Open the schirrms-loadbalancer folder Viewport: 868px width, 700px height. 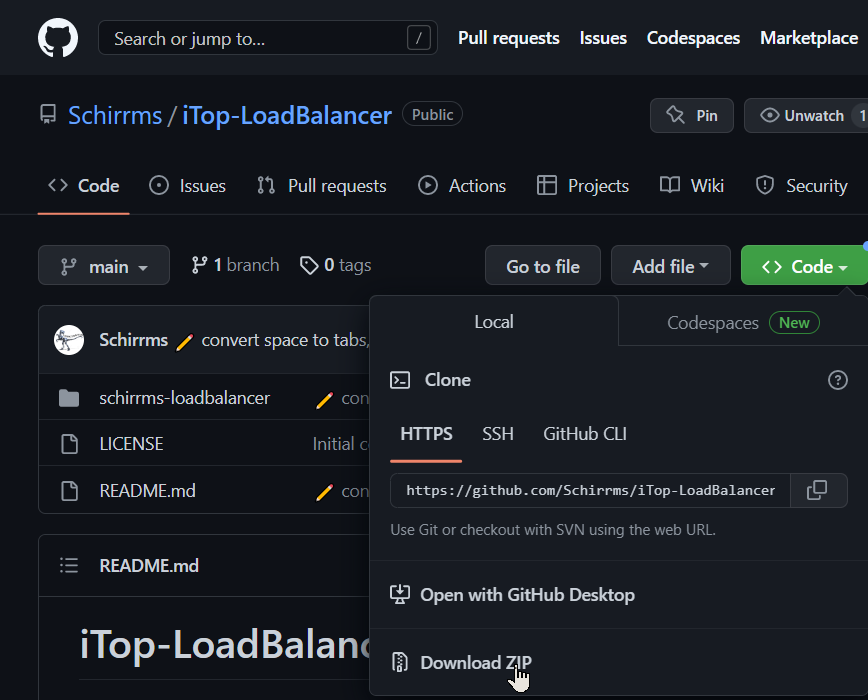[x=184, y=398]
